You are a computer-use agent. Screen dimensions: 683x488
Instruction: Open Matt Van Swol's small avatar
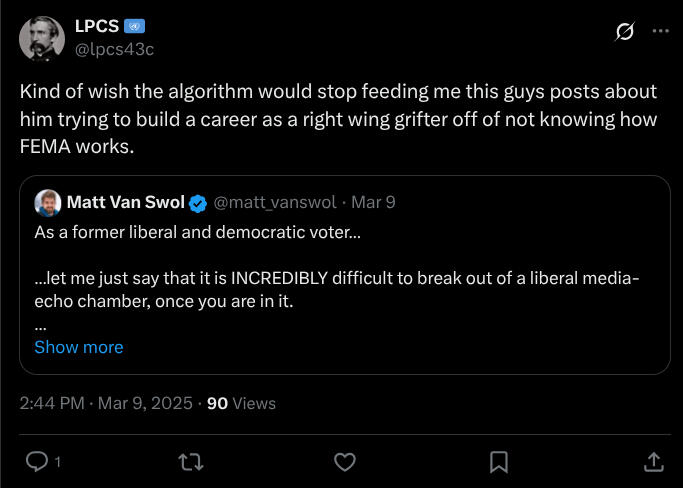tap(47, 203)
